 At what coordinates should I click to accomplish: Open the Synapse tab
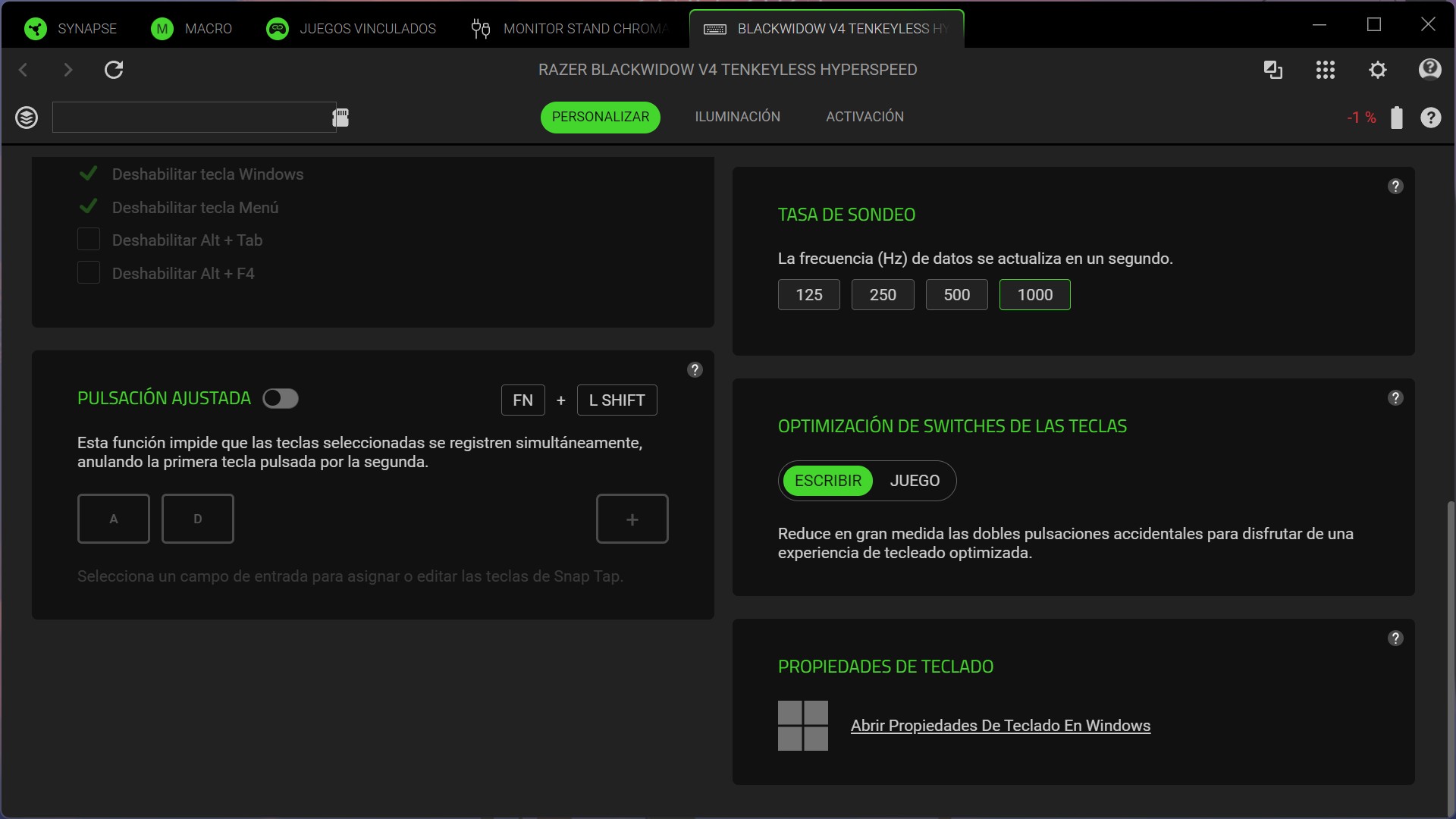tap(71, 29)
